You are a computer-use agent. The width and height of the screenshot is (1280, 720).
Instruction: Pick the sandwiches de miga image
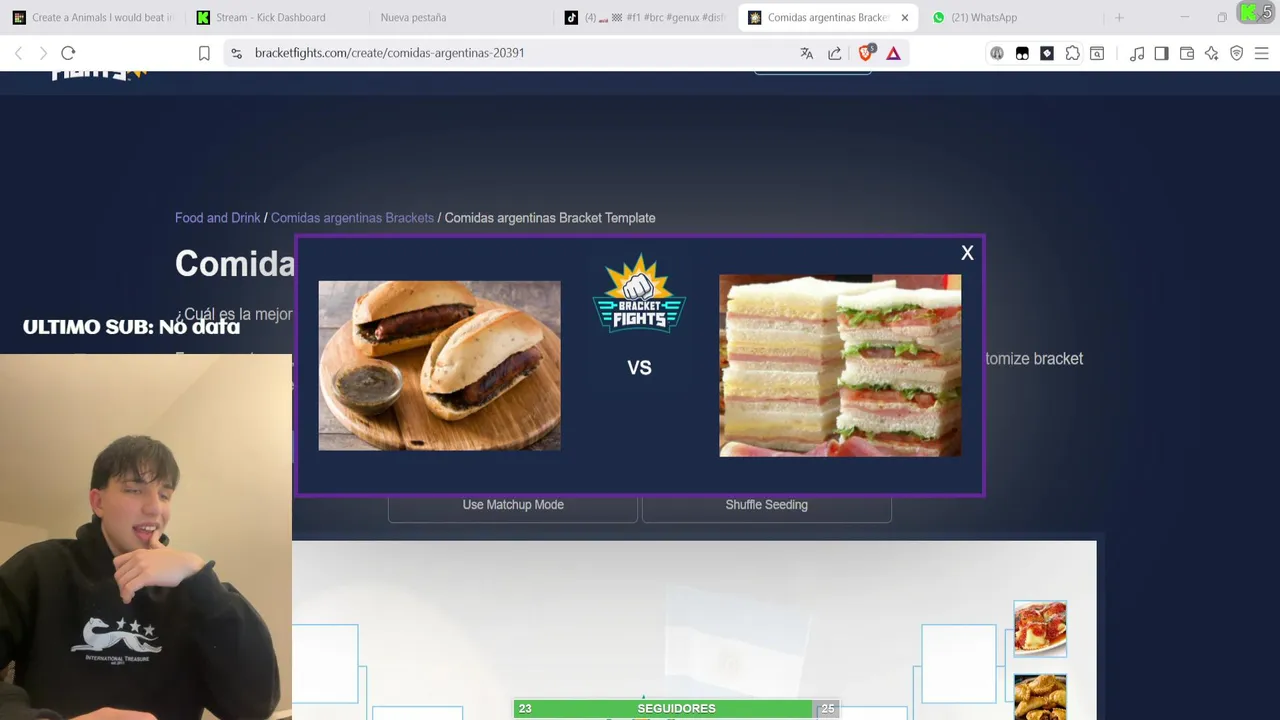coord(840,366)
